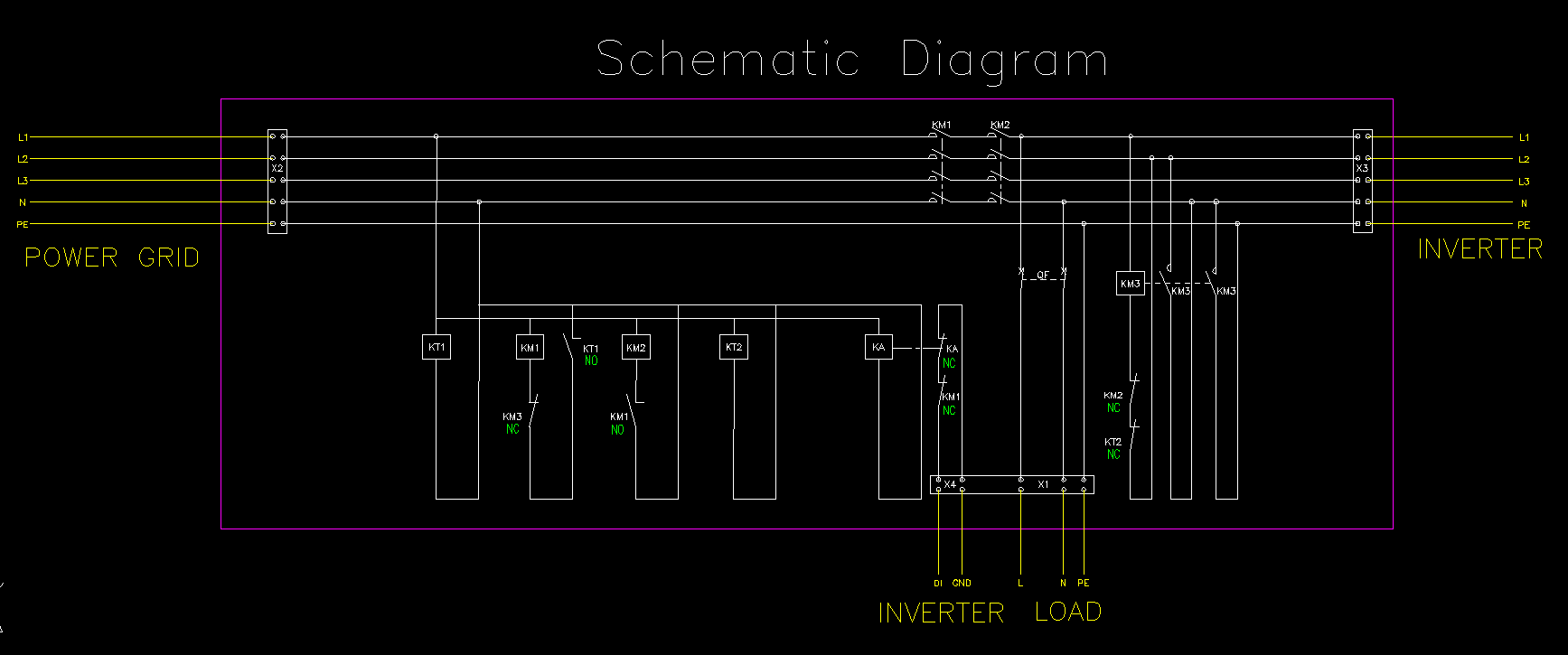Select the "Schematic Diagram" title text
This screenshot has width=1568, height=655.
tap(852, 60)
